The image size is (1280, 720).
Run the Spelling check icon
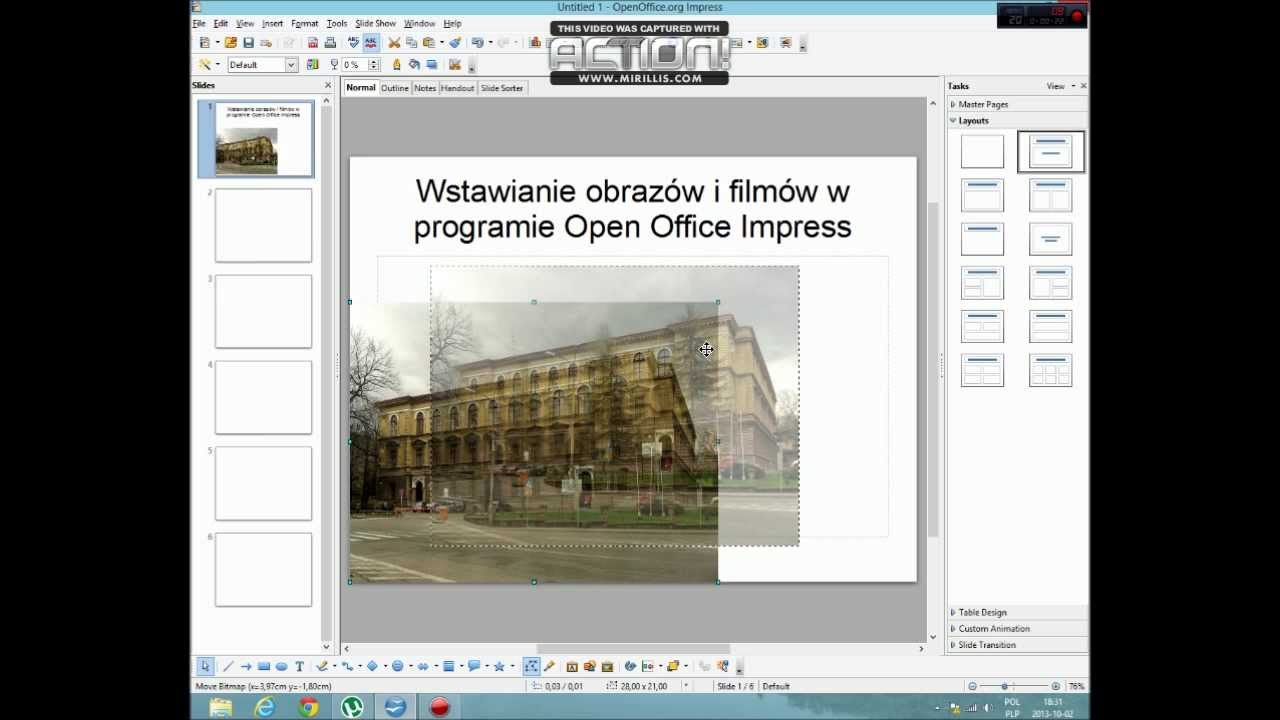click(353, 43)
